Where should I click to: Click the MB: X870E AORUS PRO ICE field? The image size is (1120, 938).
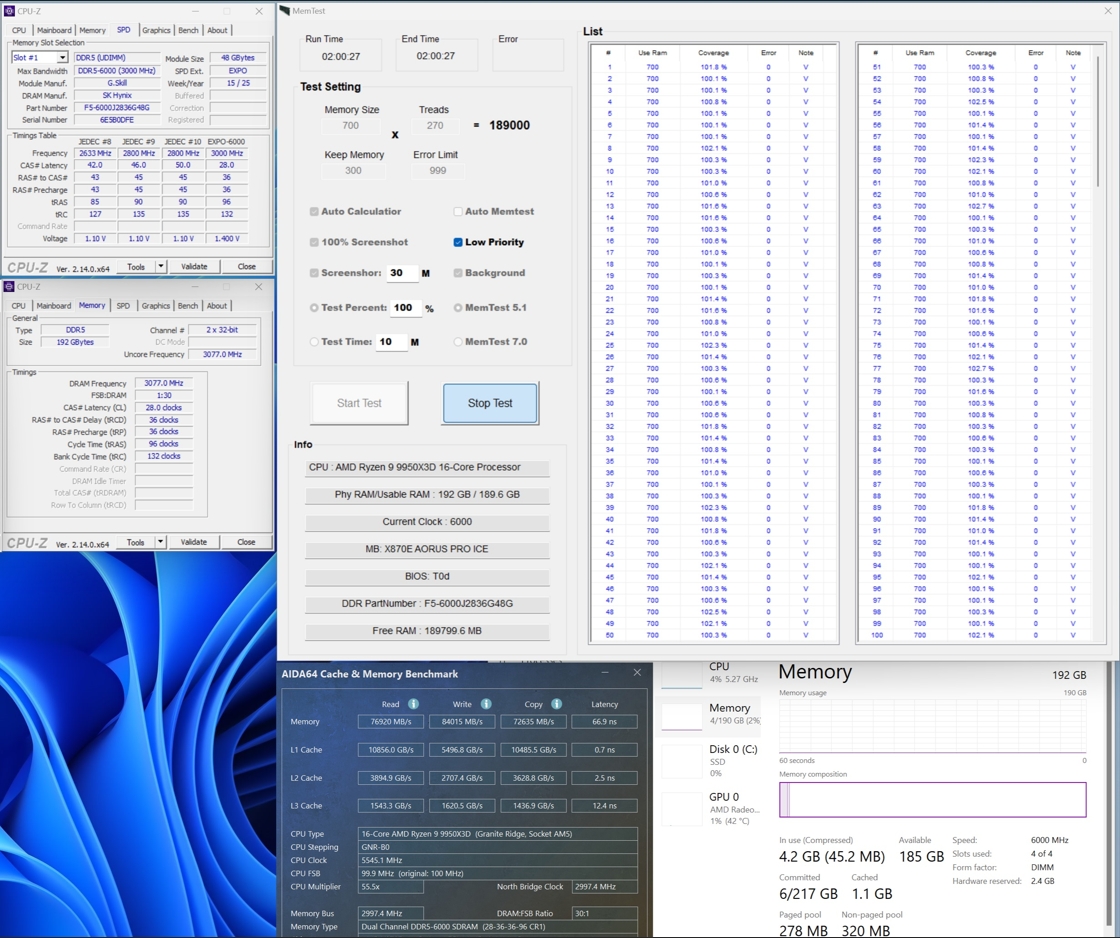click(427, 549)
